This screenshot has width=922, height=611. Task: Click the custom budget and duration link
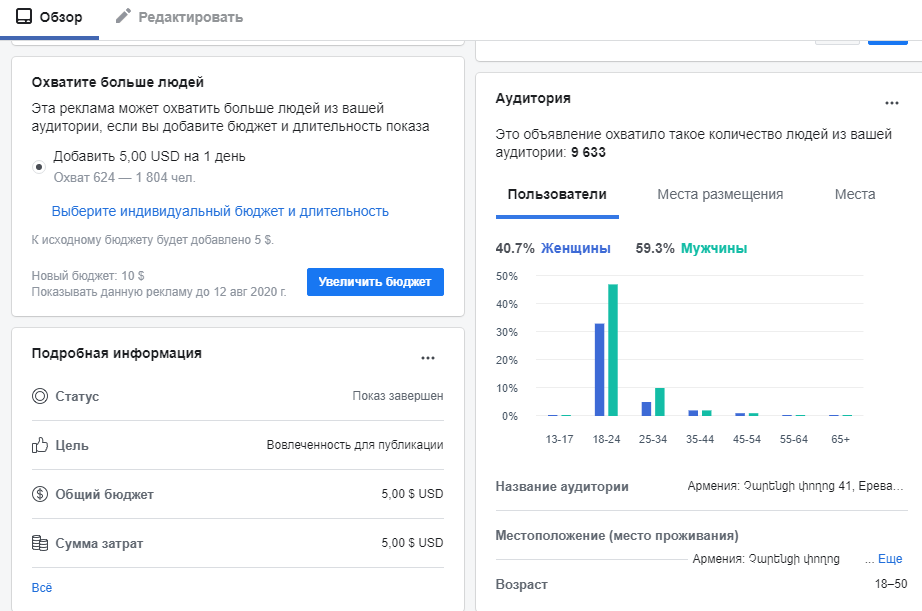220,211
